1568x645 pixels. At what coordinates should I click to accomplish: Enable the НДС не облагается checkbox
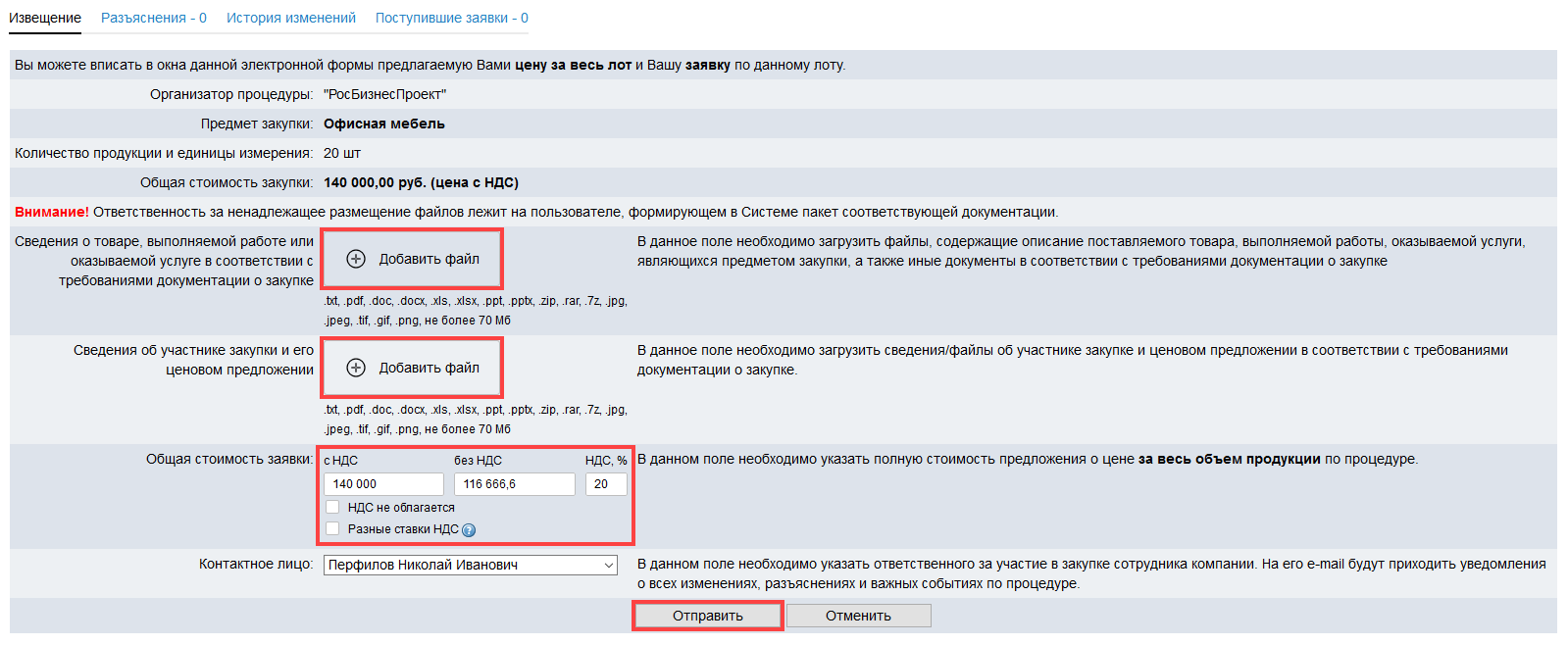click(332, 507)
